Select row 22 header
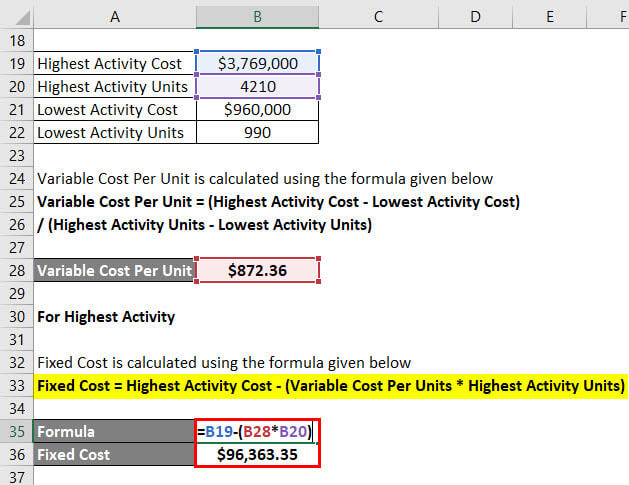 coord(17,132)
